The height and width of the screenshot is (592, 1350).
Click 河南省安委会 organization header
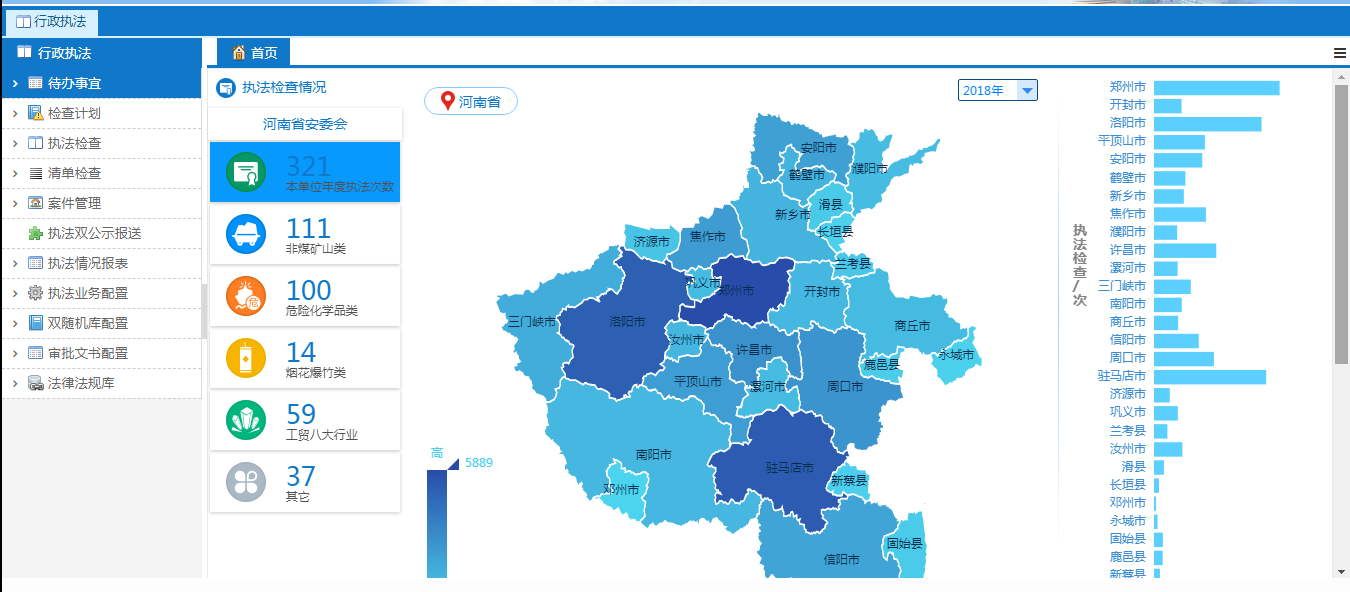point(305,124)
